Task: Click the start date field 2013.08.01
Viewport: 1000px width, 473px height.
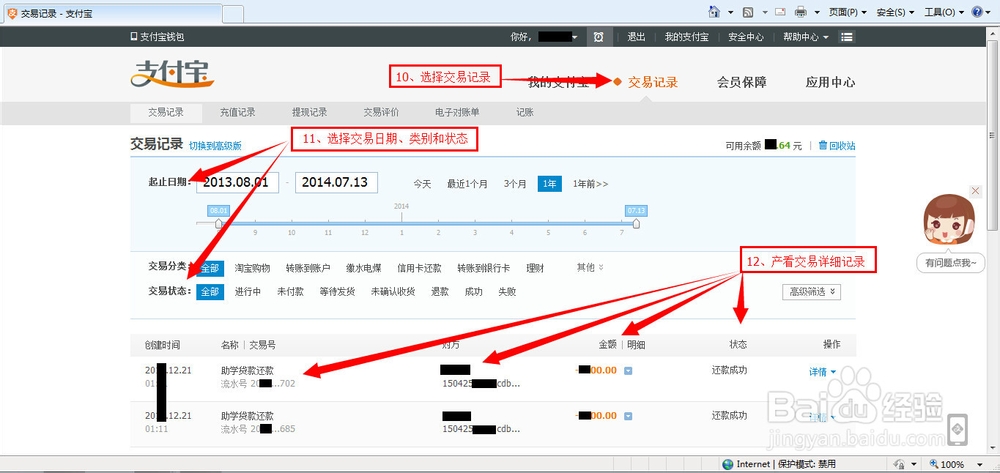Action: pos(238,182)
